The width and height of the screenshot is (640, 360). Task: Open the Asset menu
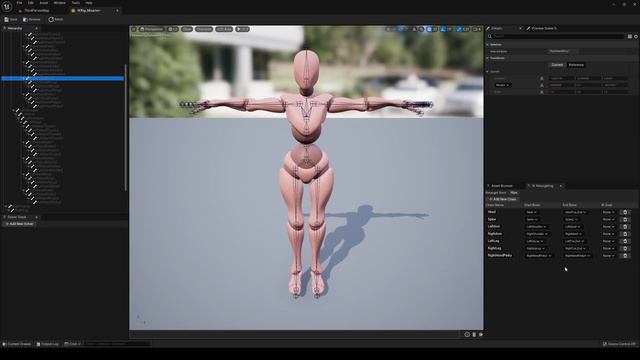tap(44, 3)
